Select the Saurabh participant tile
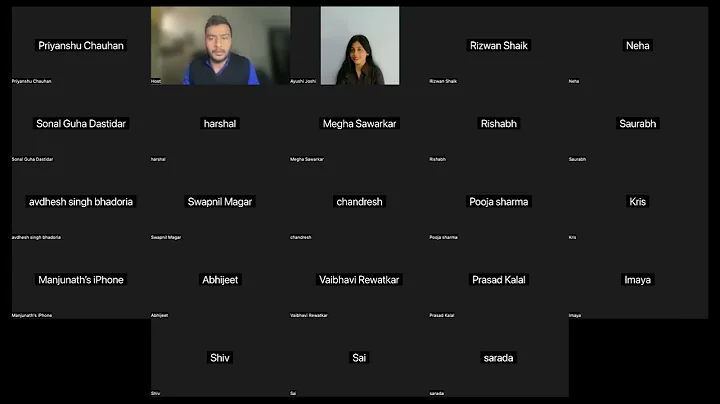Image resolution: width=720 pixels, height=404 pixels. [638, 123]
